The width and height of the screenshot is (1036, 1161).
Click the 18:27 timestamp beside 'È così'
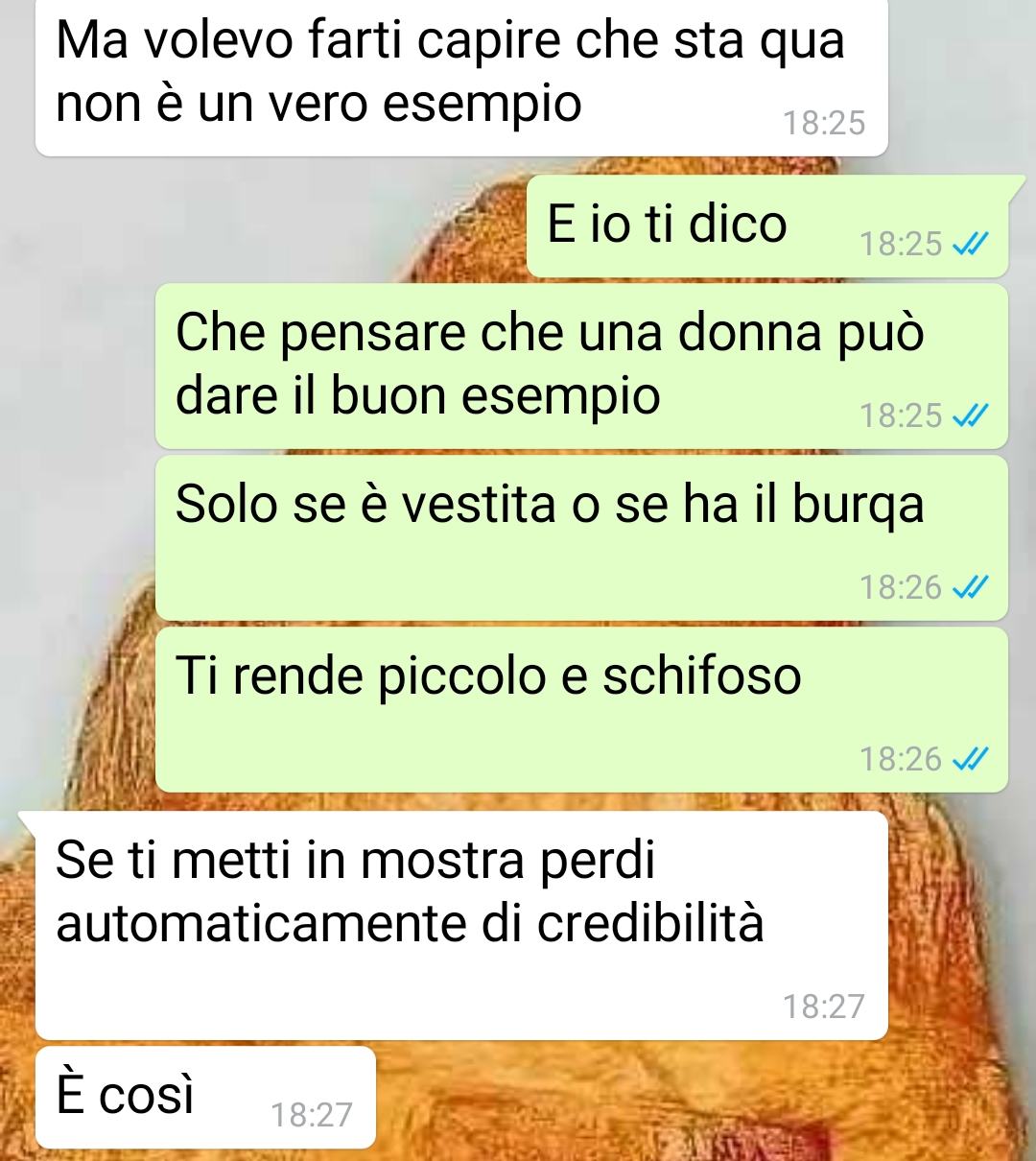(312, 1115)
